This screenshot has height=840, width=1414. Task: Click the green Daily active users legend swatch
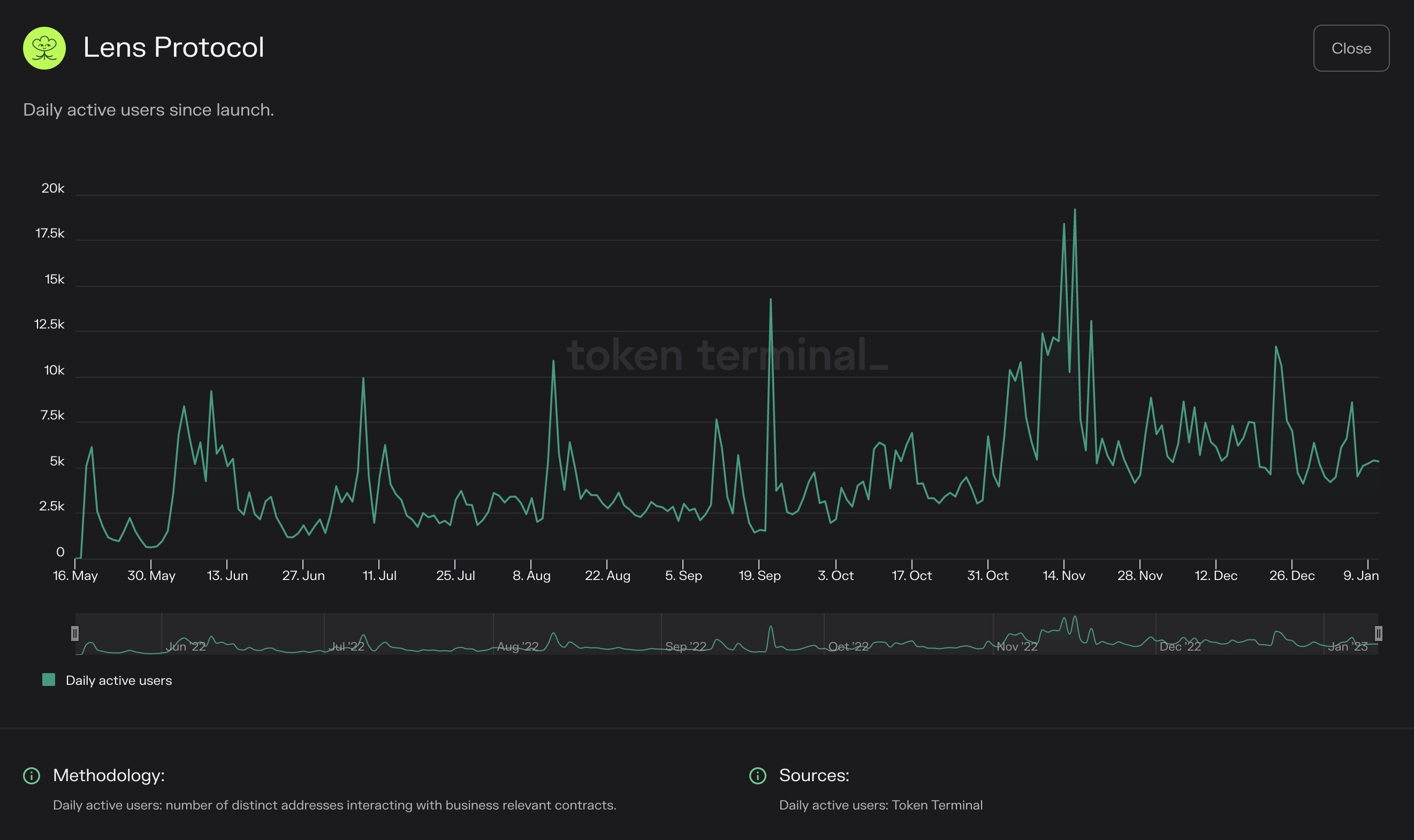pos(49,679)
